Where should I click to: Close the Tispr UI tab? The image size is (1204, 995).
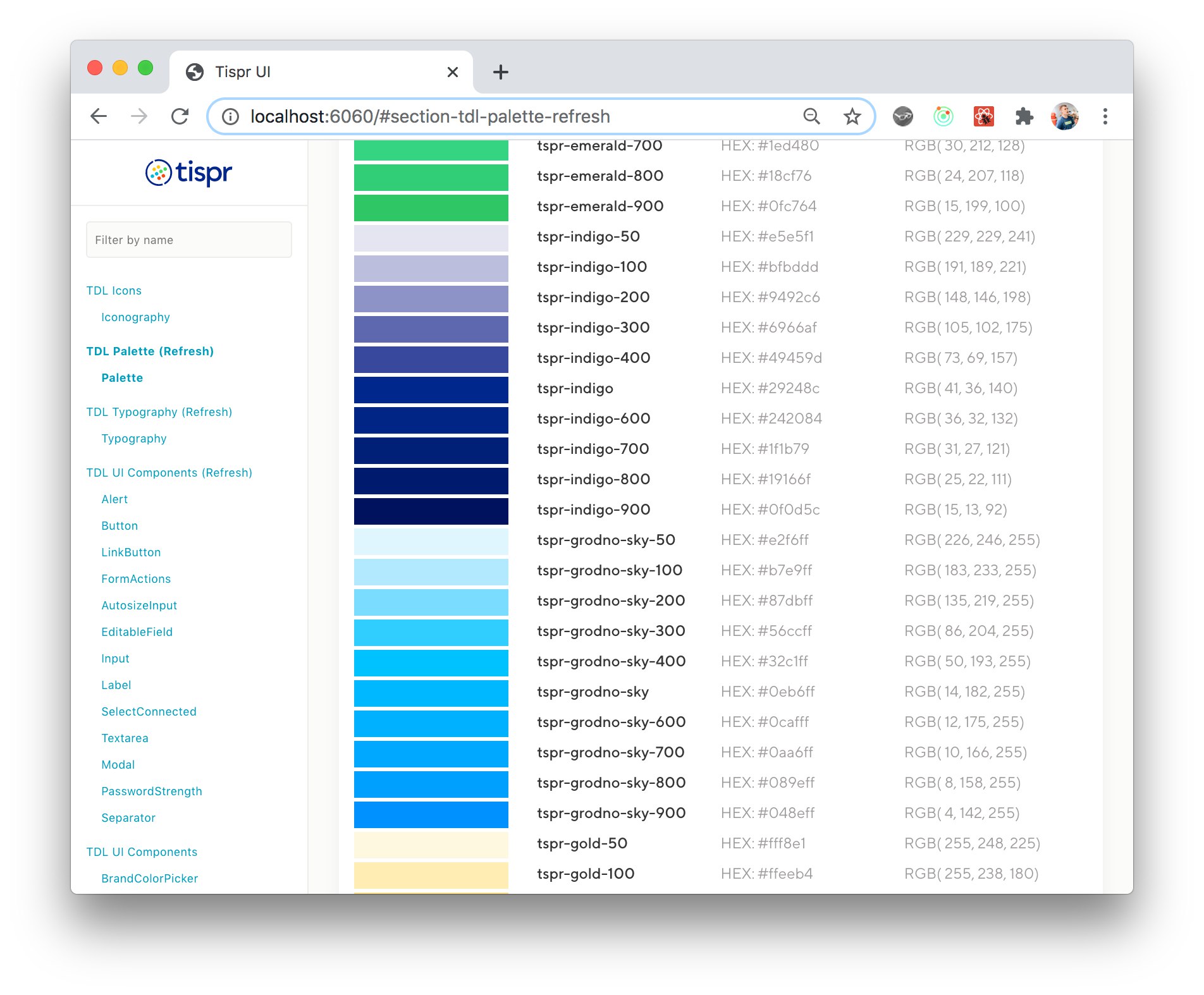click(452, 72)
